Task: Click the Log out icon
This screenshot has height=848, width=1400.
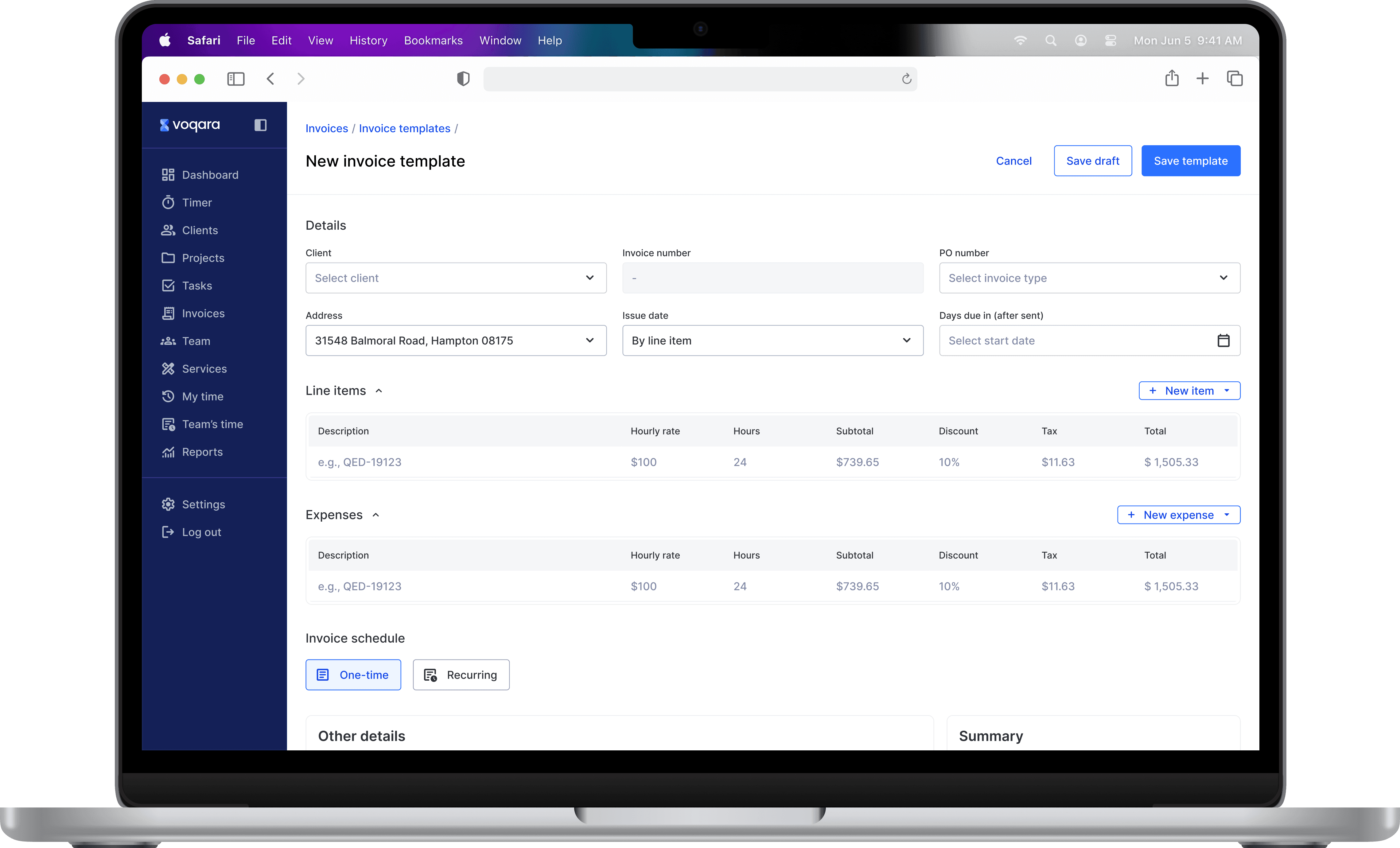Action: pos(168,532)
